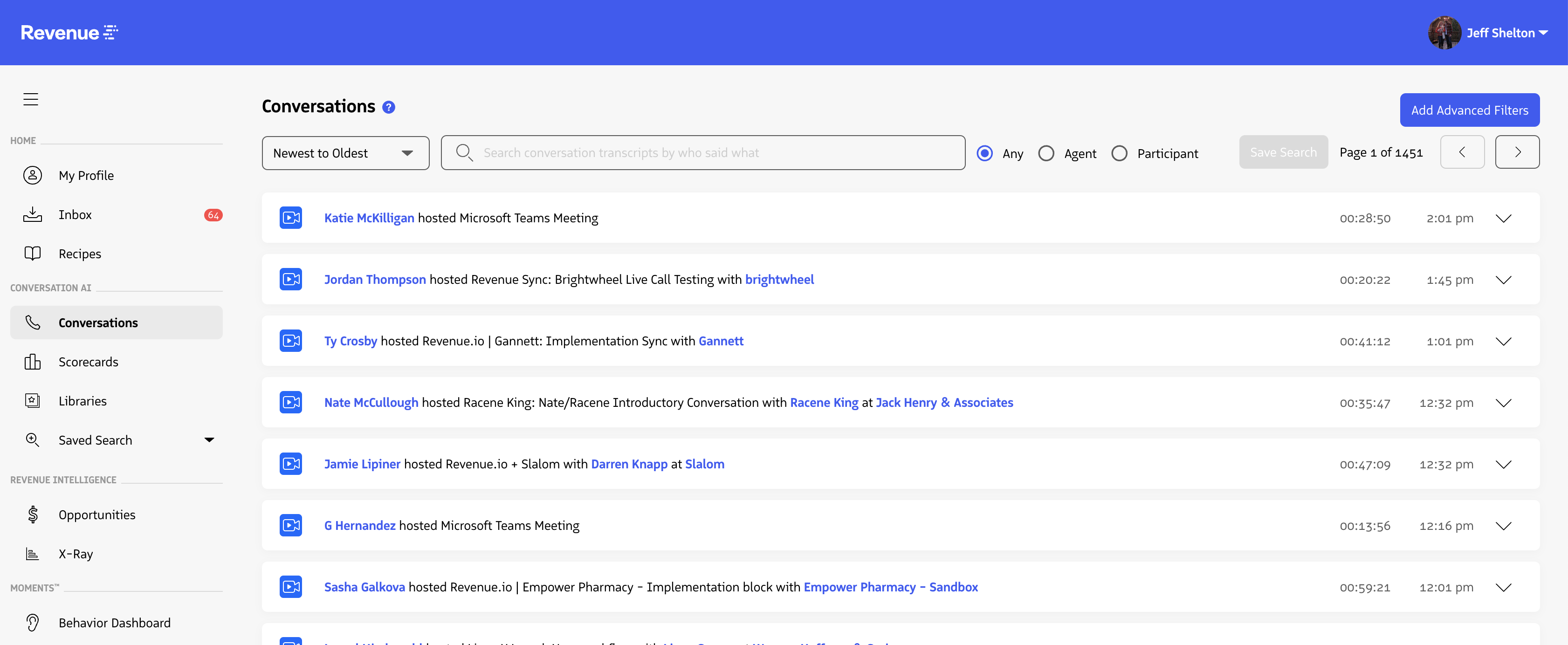1568x645 pixels.
Task: Click the red Inbox count badge
Action: (x=213, y=215)
